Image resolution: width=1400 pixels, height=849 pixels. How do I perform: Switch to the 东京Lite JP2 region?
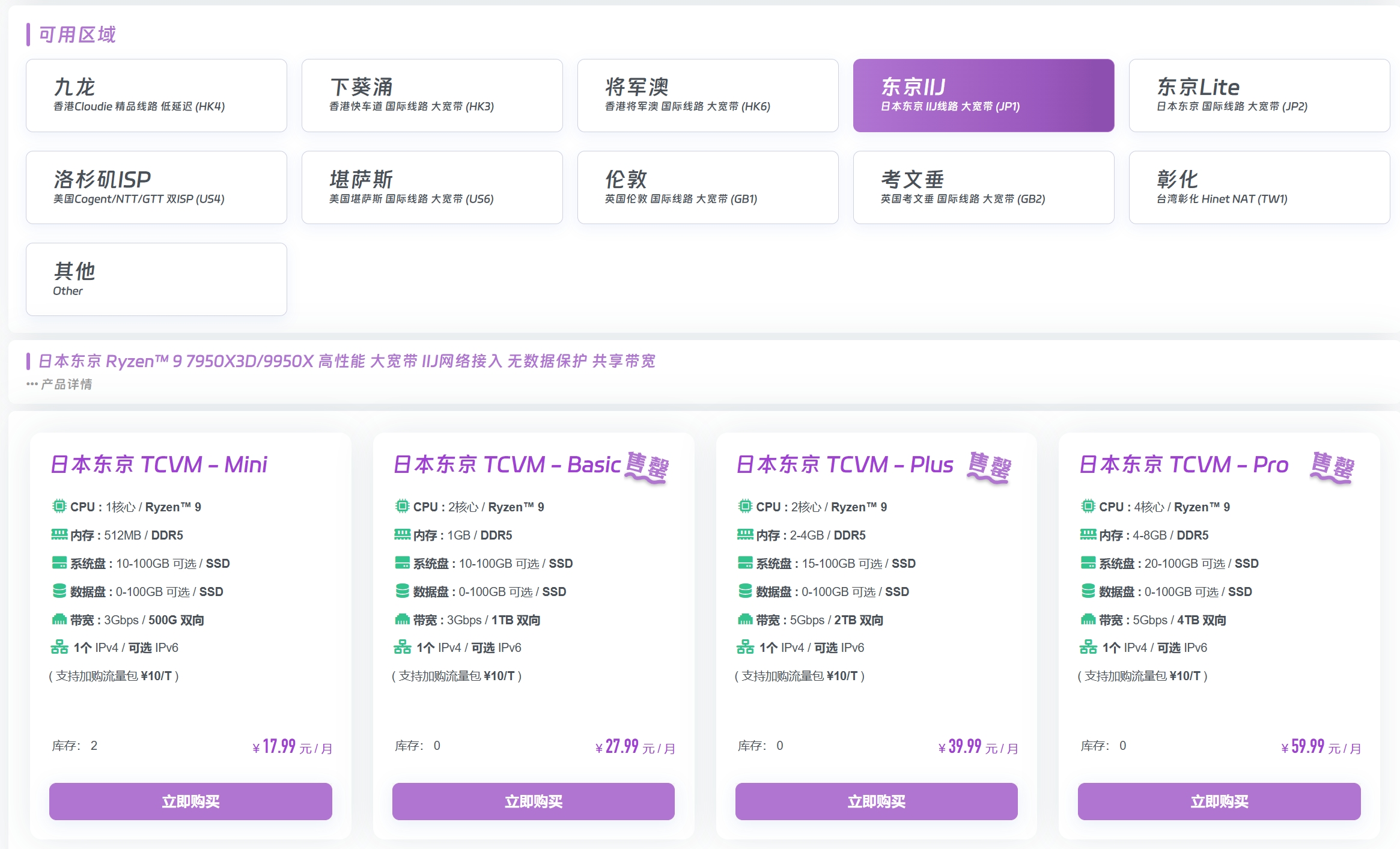tap(1259, 96)
